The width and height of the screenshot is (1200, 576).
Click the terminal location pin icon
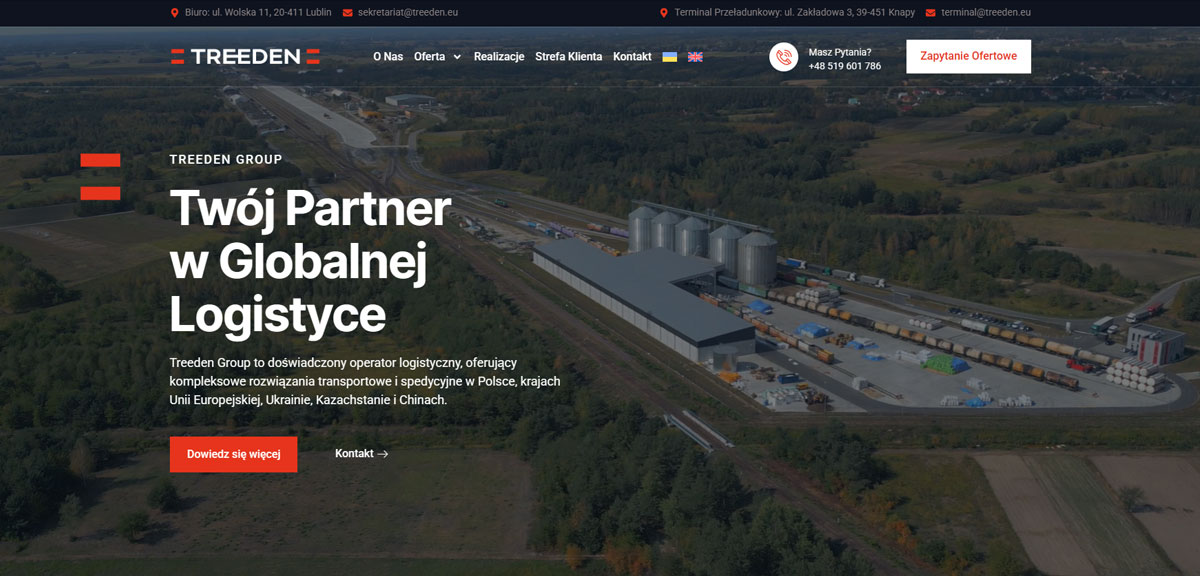coord(664,13)
